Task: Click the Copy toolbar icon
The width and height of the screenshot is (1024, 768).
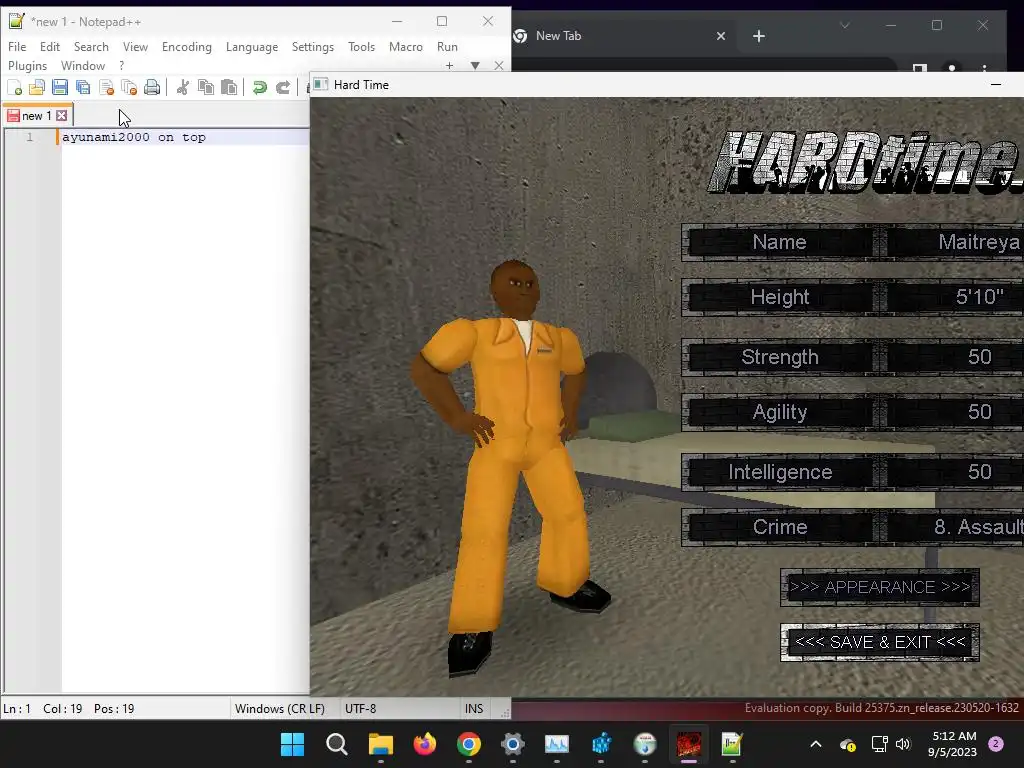Action: (206, 88)
